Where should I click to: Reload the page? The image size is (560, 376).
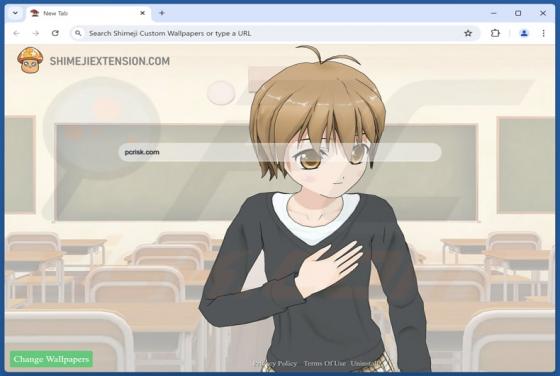coord(55,33)
